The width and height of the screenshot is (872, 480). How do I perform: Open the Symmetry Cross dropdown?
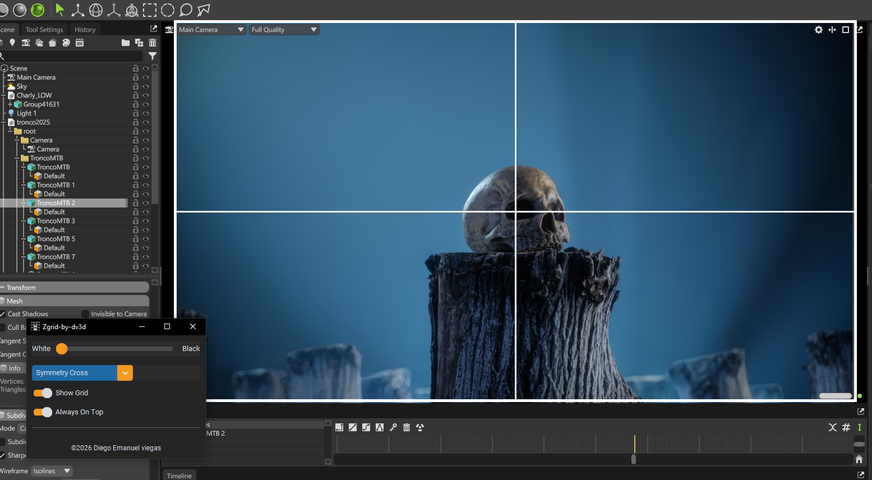125,373
